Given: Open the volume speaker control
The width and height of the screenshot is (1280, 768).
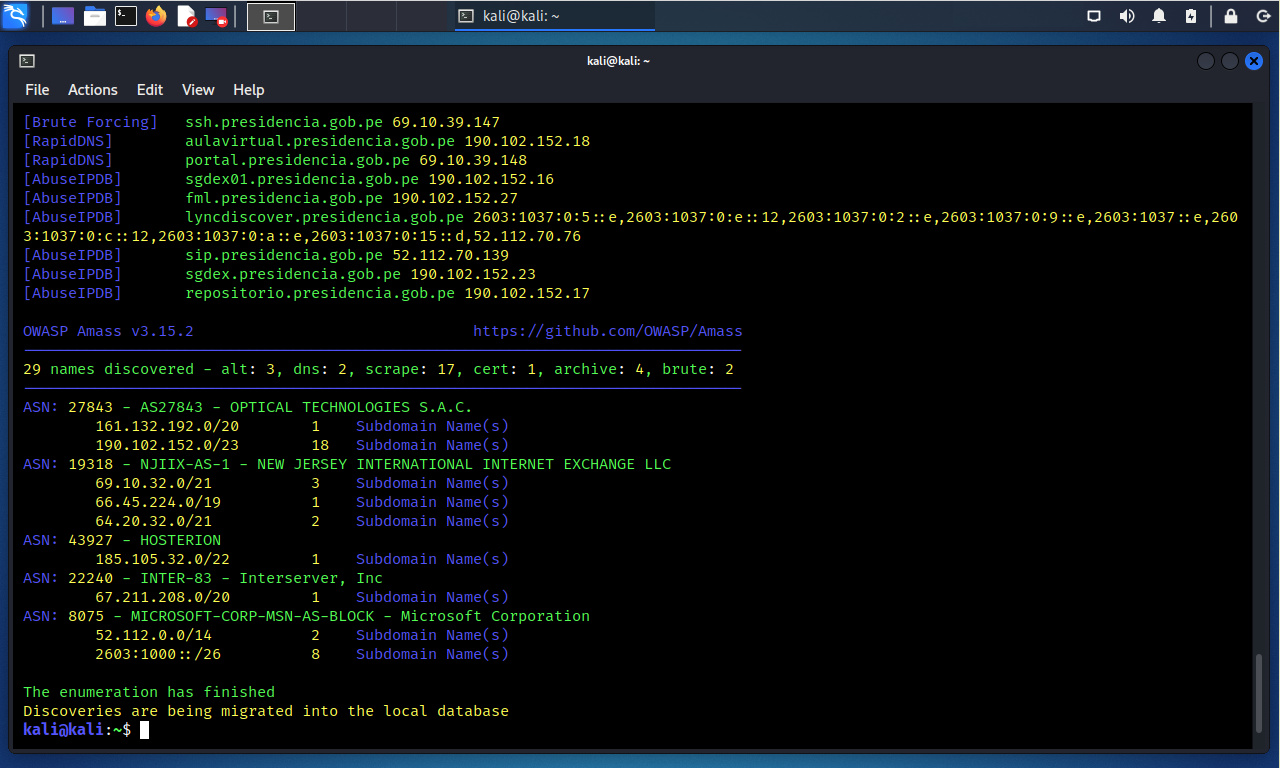Looking at the screenshot, I should [1127, 16].
